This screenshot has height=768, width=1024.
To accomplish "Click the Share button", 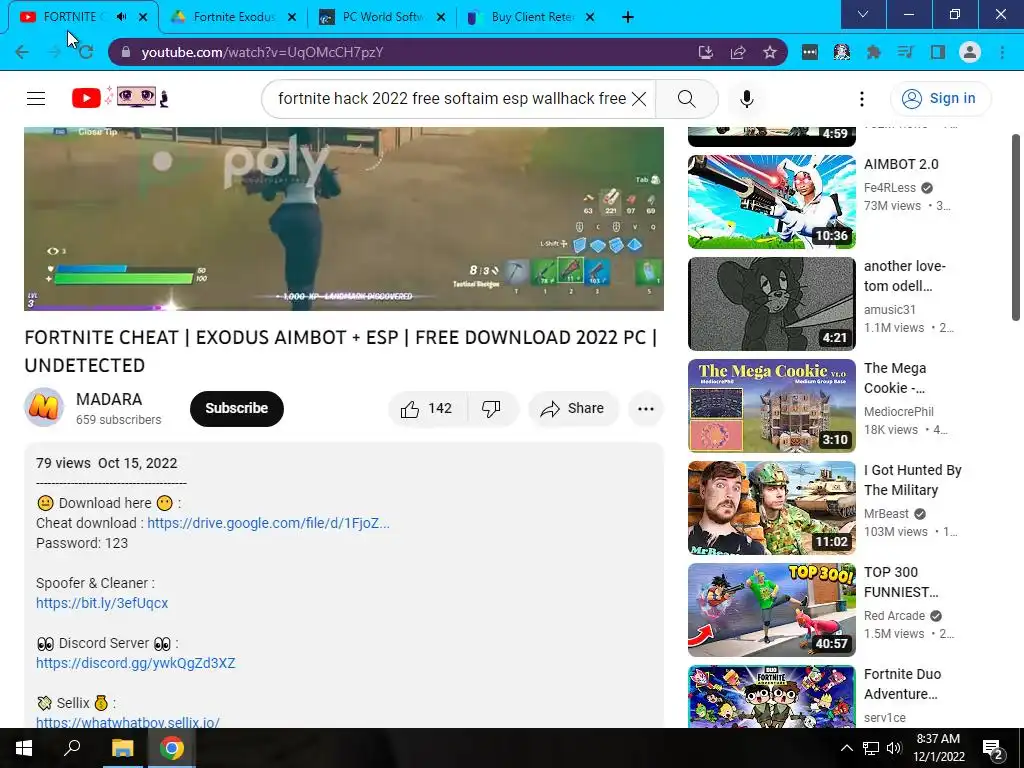I will [x=573, y=409].
